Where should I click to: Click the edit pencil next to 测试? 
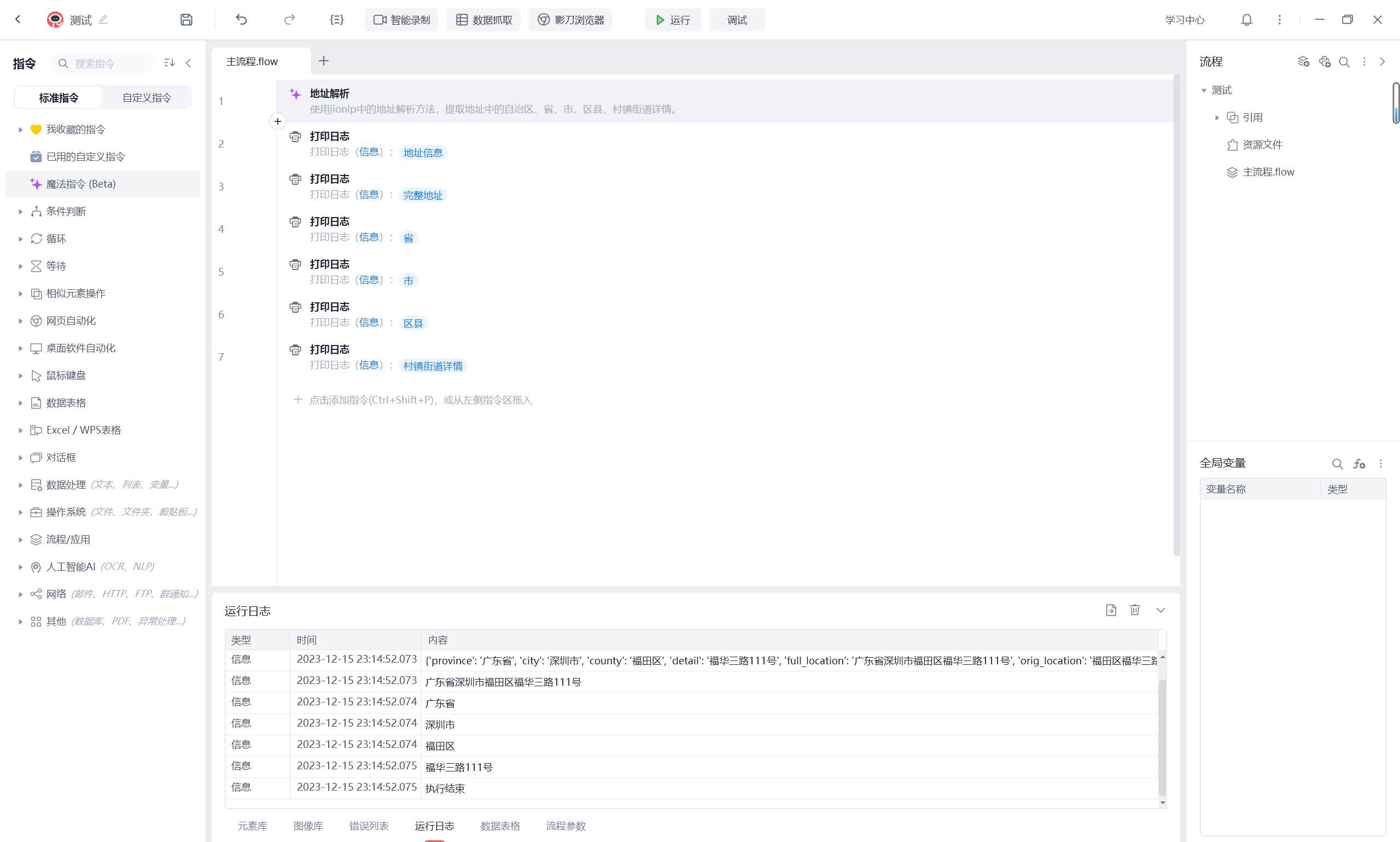pyautogui.click(x=103, y=20)
